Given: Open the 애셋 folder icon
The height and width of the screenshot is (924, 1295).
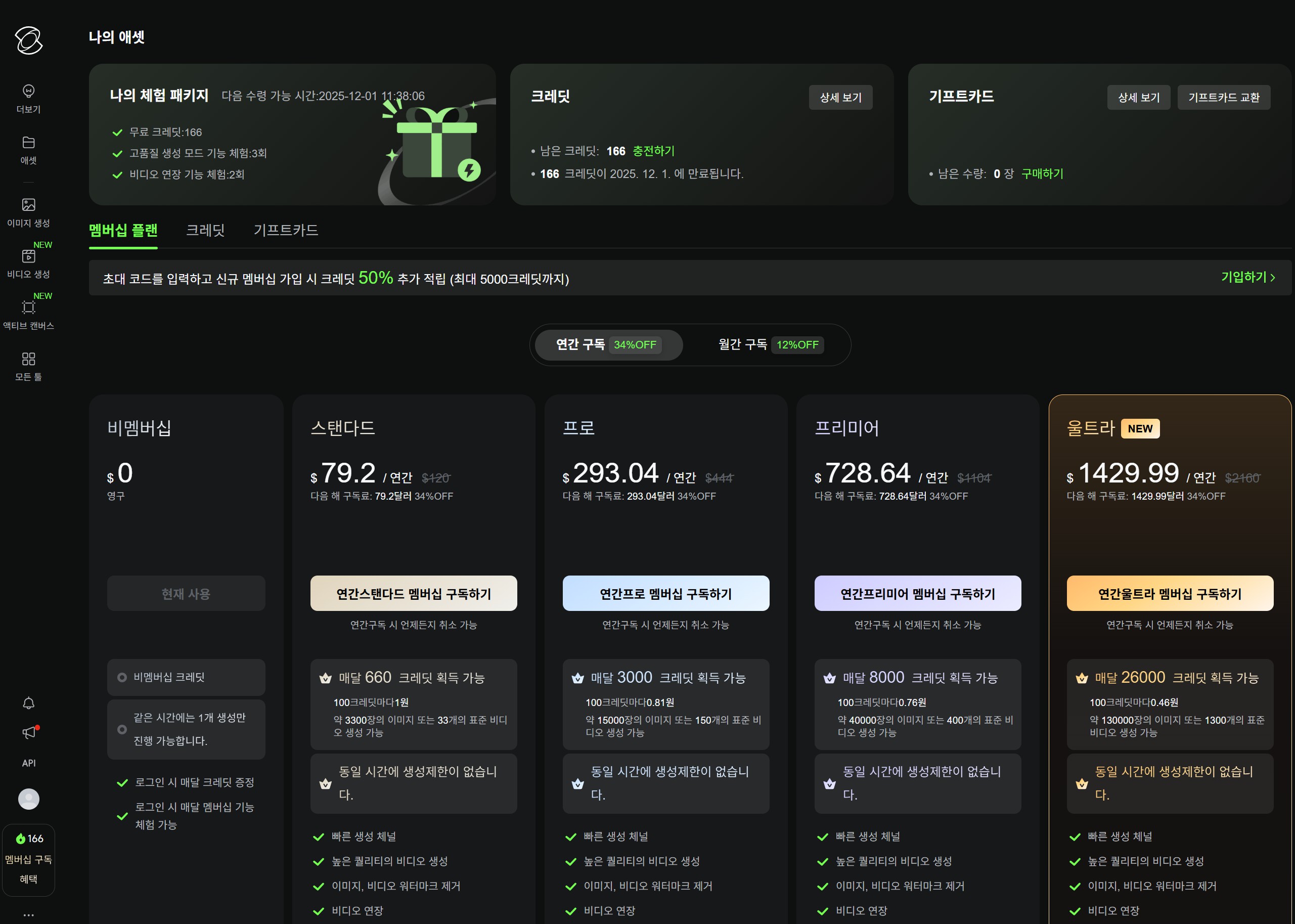Looking at the screenshot, I should coord(28,143).
